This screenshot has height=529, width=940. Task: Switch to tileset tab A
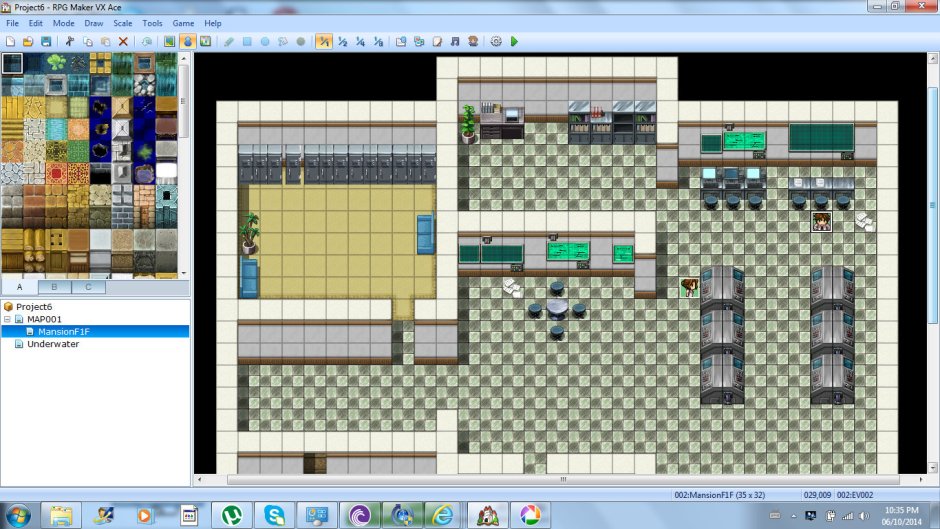click(19, 287)
